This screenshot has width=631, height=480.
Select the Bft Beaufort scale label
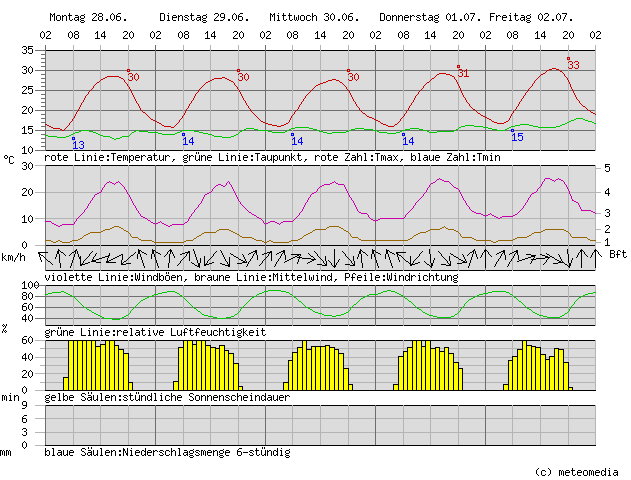click(618, 254)
